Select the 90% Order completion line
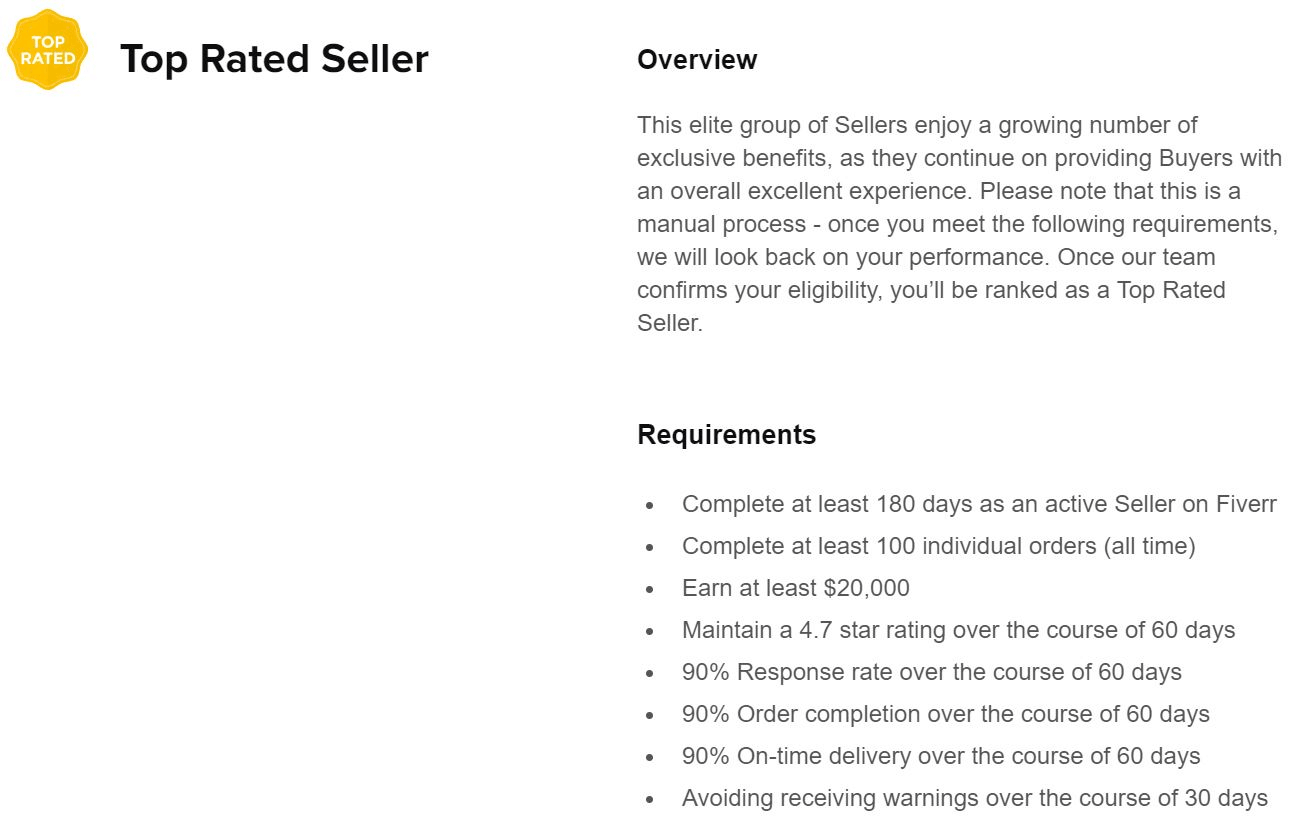Viewport: 1294px width, 822px height. (x=945, y=714)
